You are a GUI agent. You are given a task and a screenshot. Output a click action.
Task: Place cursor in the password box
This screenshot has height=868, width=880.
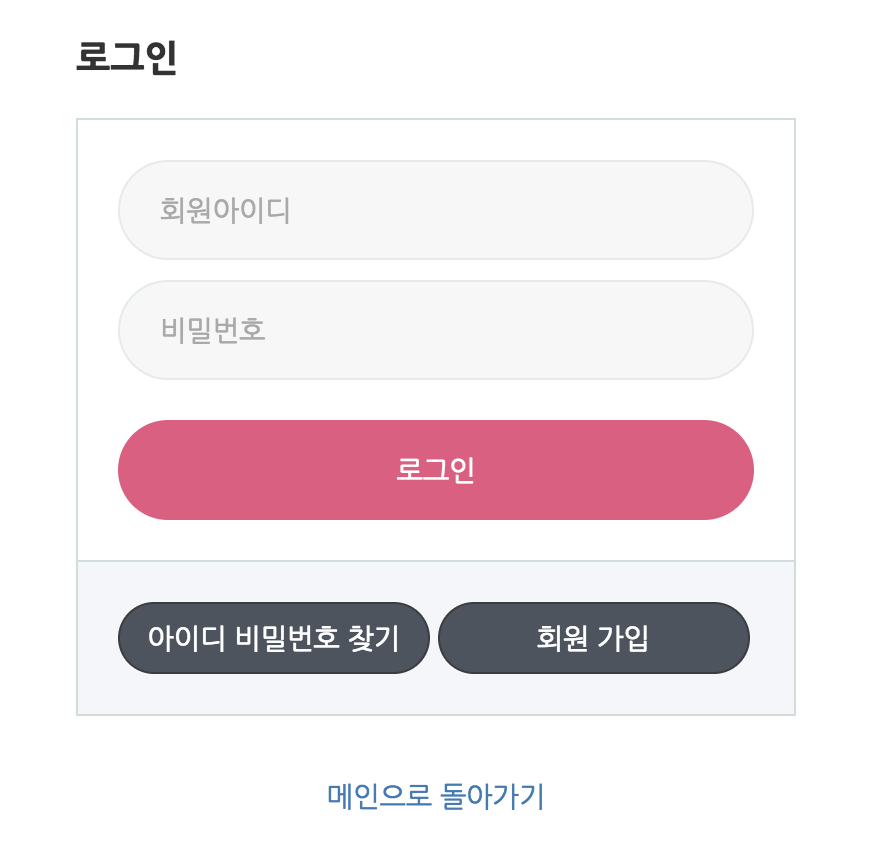pos(435,330)
